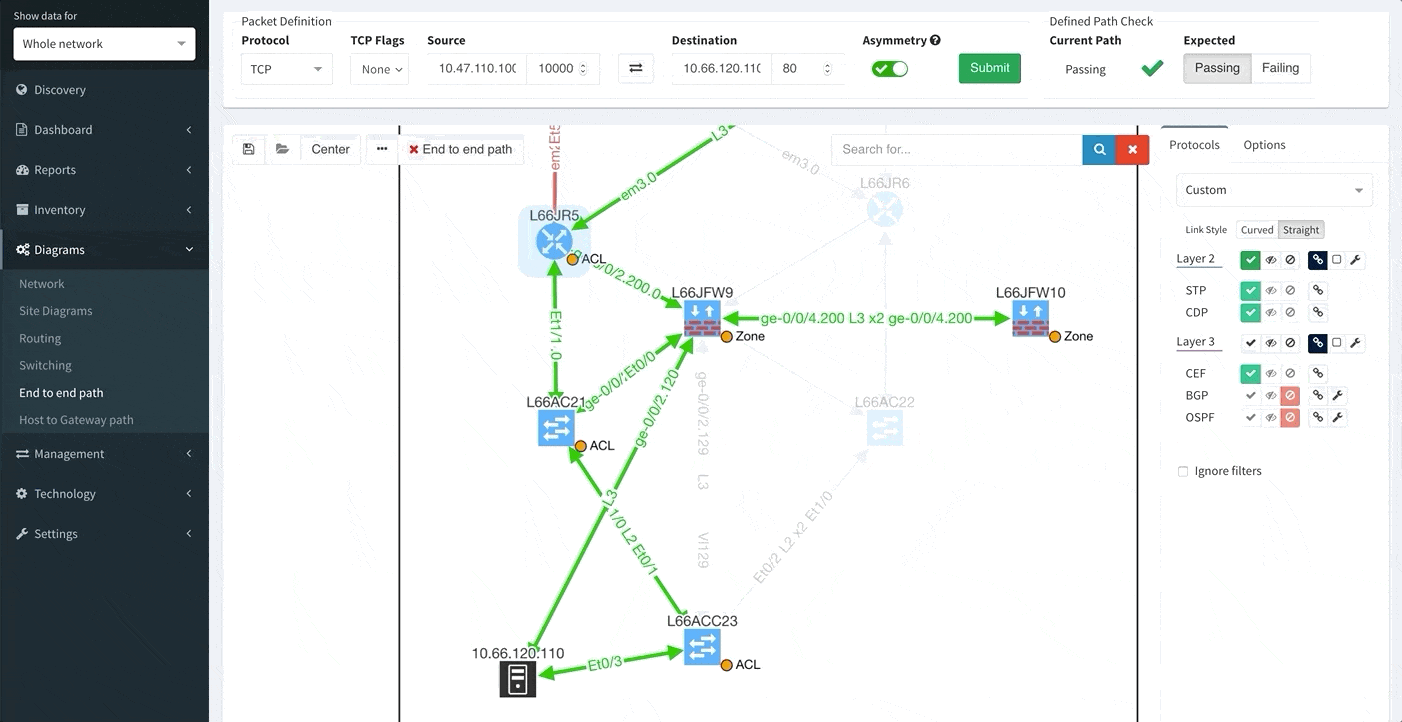Click the Search for field
1402x722 pixels.
click(x=957, y=149)
